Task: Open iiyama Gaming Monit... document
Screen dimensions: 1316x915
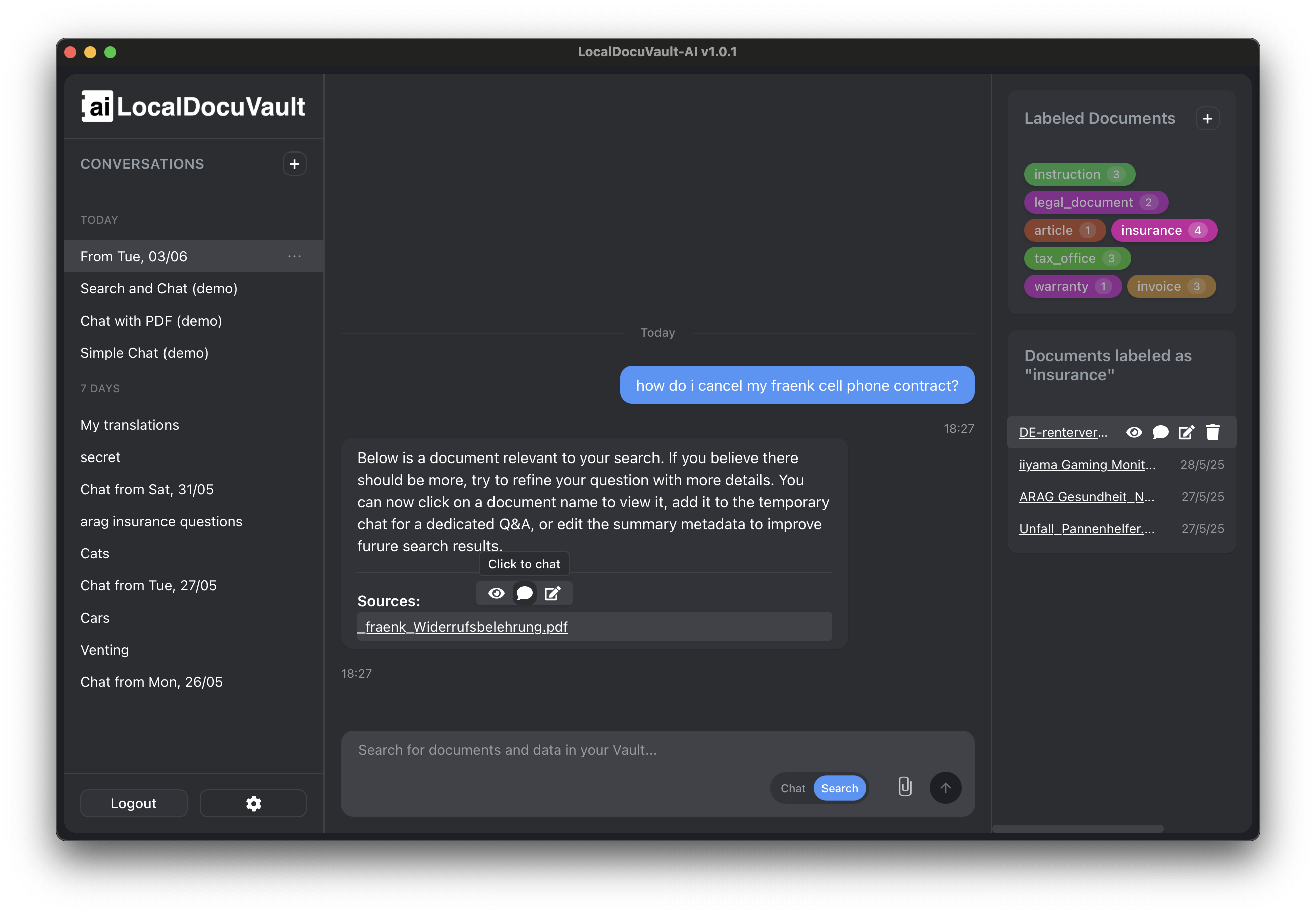Action: (1087, 465)
